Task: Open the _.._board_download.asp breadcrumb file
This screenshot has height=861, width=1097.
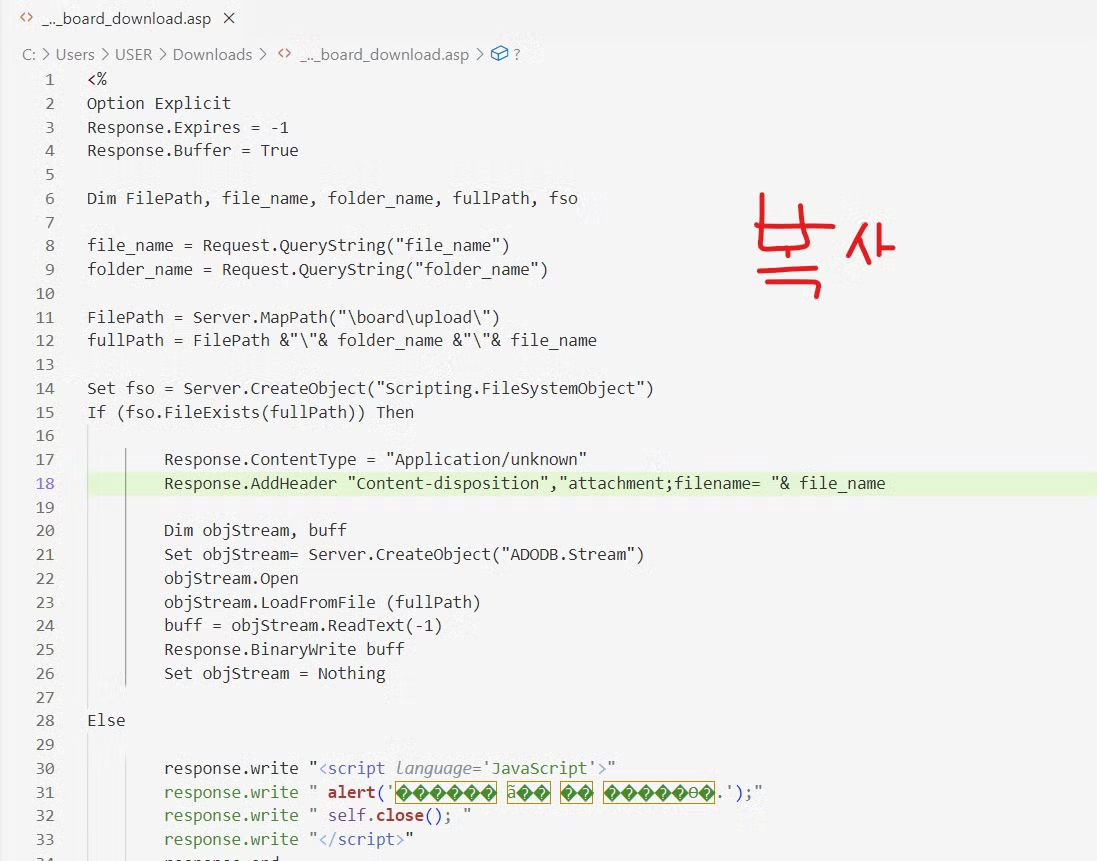Action: [x=384, y=55]
